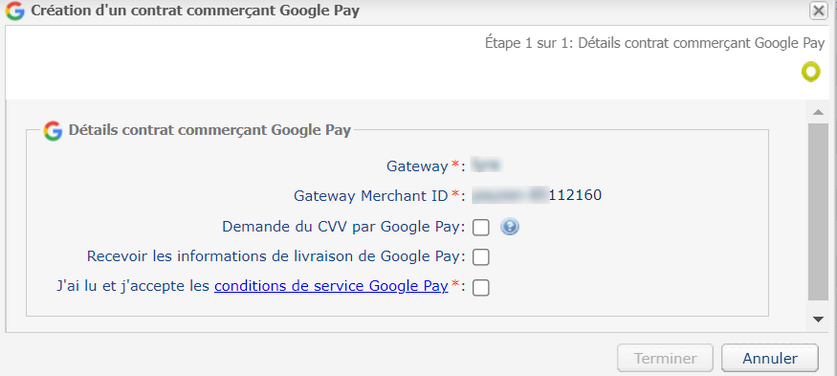The image size is (837, 376).
Task: Click the vertical scrollbar thumb
Action: 817,212
